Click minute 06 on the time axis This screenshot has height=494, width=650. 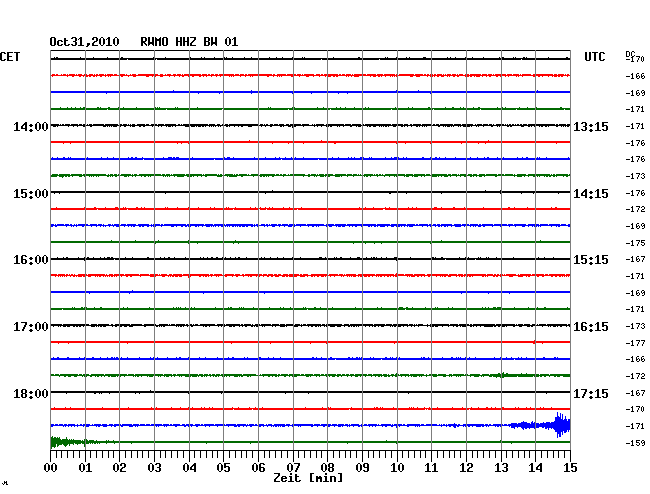pos(258,467)
